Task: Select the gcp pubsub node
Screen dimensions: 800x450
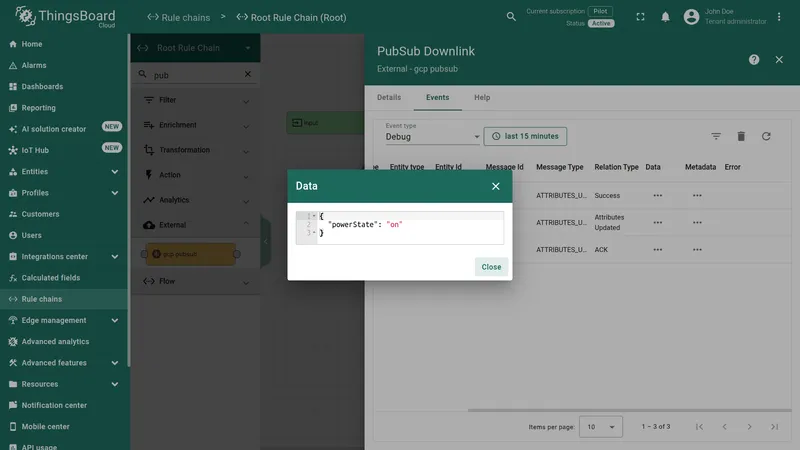Action: [x=191, y=254]
